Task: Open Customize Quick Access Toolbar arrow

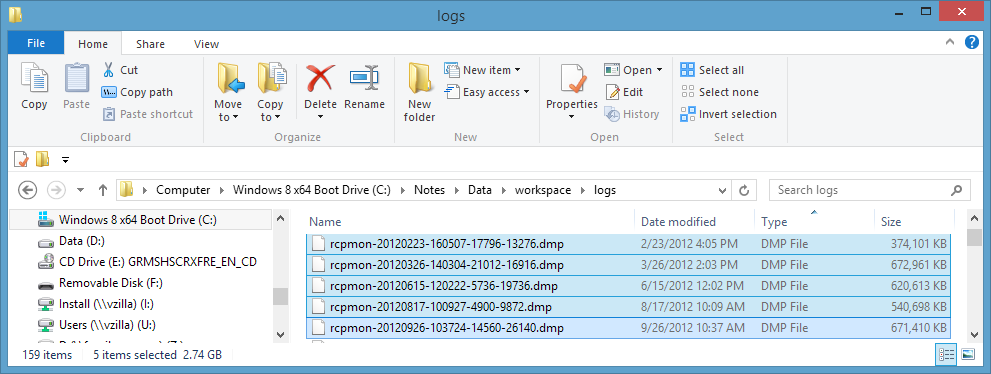Action: click(65, 160)
